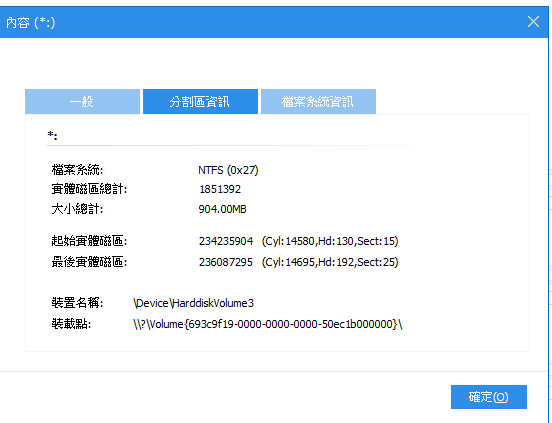Viewport: 552px width, 423px height.
Task: Select the 大小總計: label
Action: coord(77,209)
